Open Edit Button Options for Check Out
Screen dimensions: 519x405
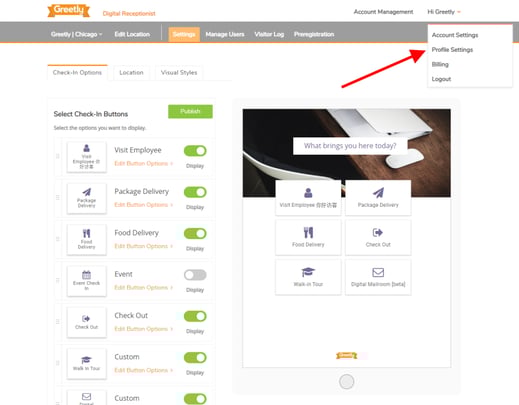point(144,329)
